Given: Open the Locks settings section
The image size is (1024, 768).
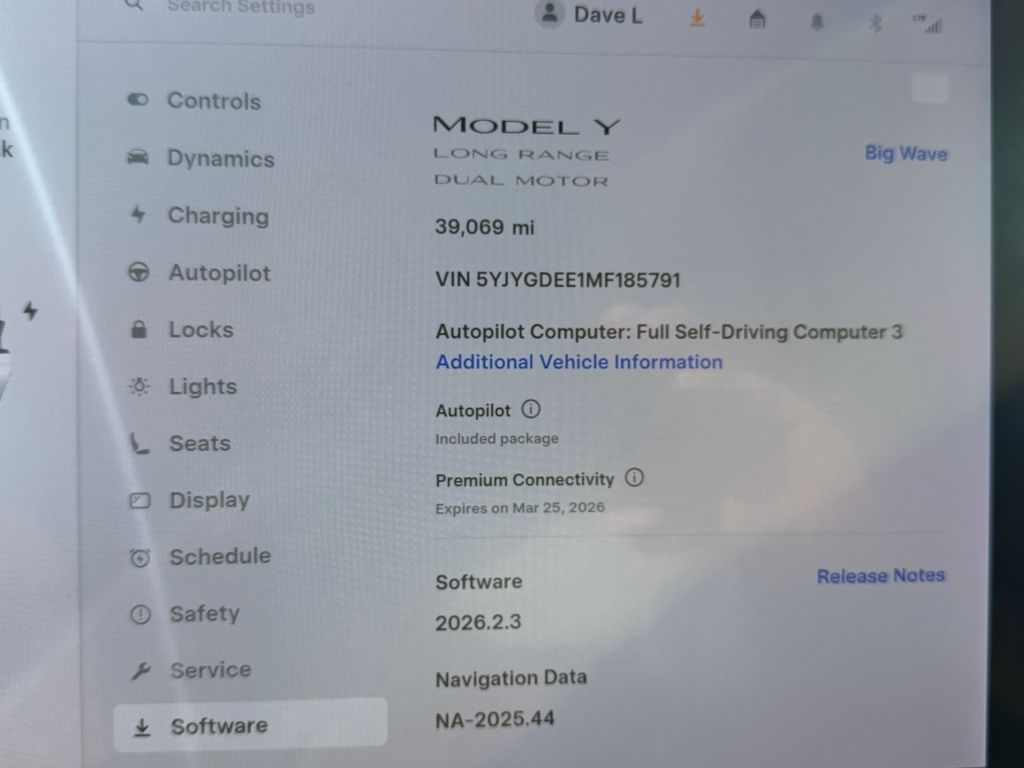Looking at the screenshot, I should coord(200,330).
